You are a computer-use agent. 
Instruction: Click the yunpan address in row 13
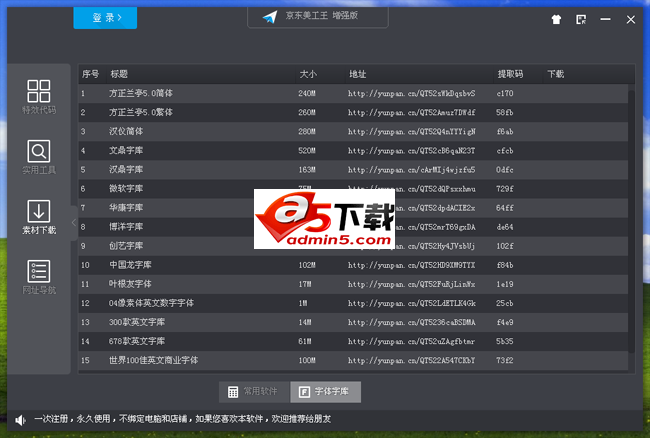pos(412,322)
